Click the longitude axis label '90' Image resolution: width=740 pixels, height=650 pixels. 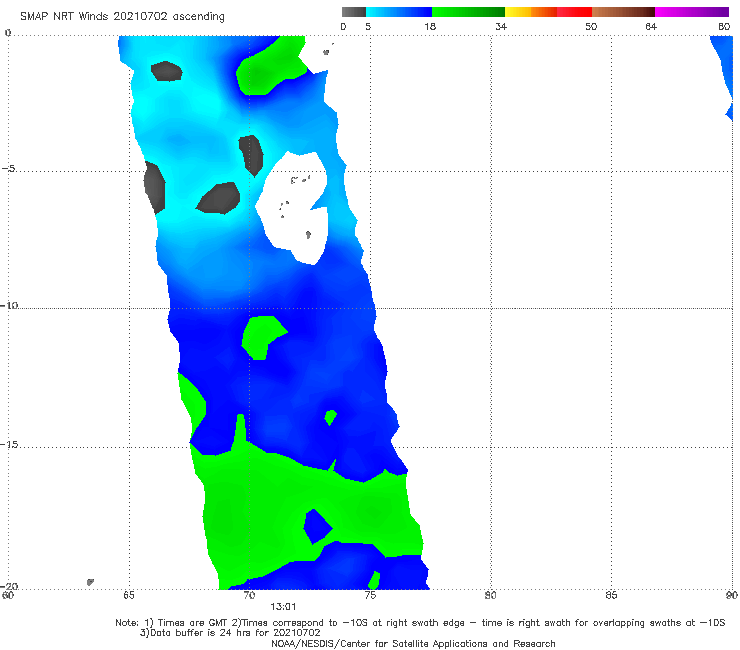point(732,595)
